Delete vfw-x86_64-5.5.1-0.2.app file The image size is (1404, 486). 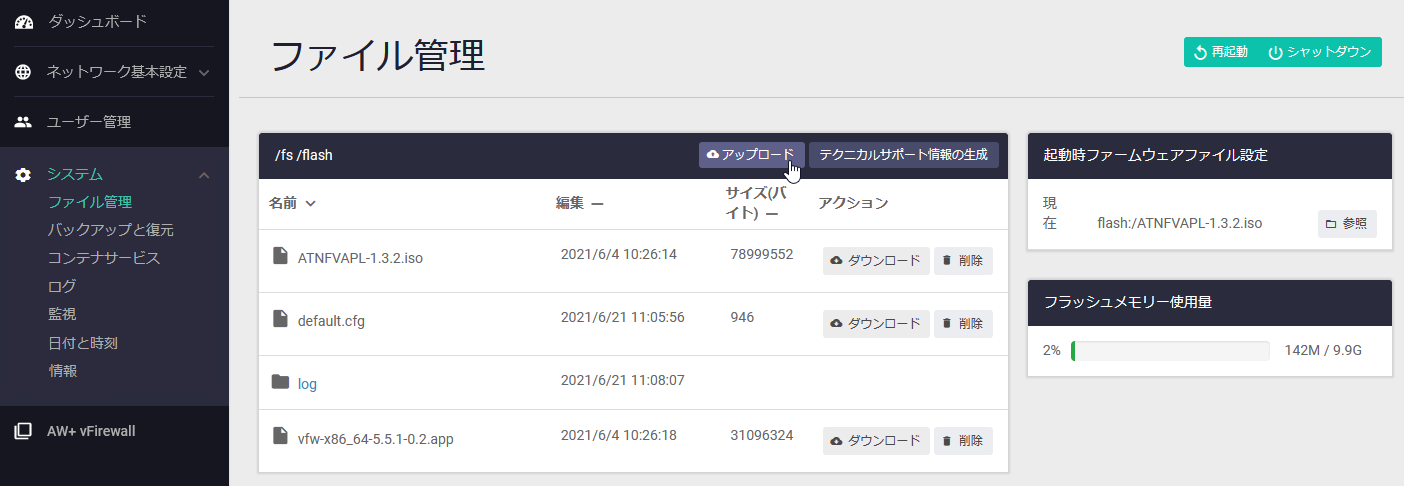coord(963,441)
